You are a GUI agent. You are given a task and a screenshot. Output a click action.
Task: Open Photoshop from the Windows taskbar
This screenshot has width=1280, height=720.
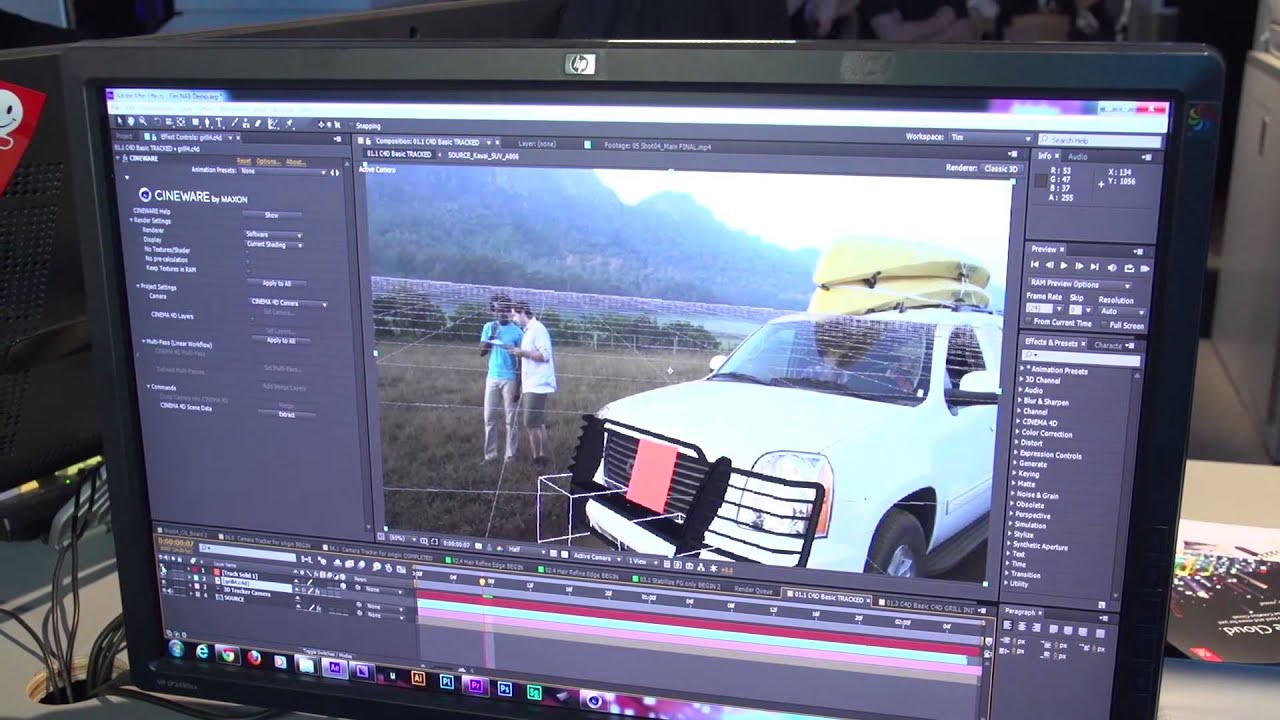click(x=505, y=689)
